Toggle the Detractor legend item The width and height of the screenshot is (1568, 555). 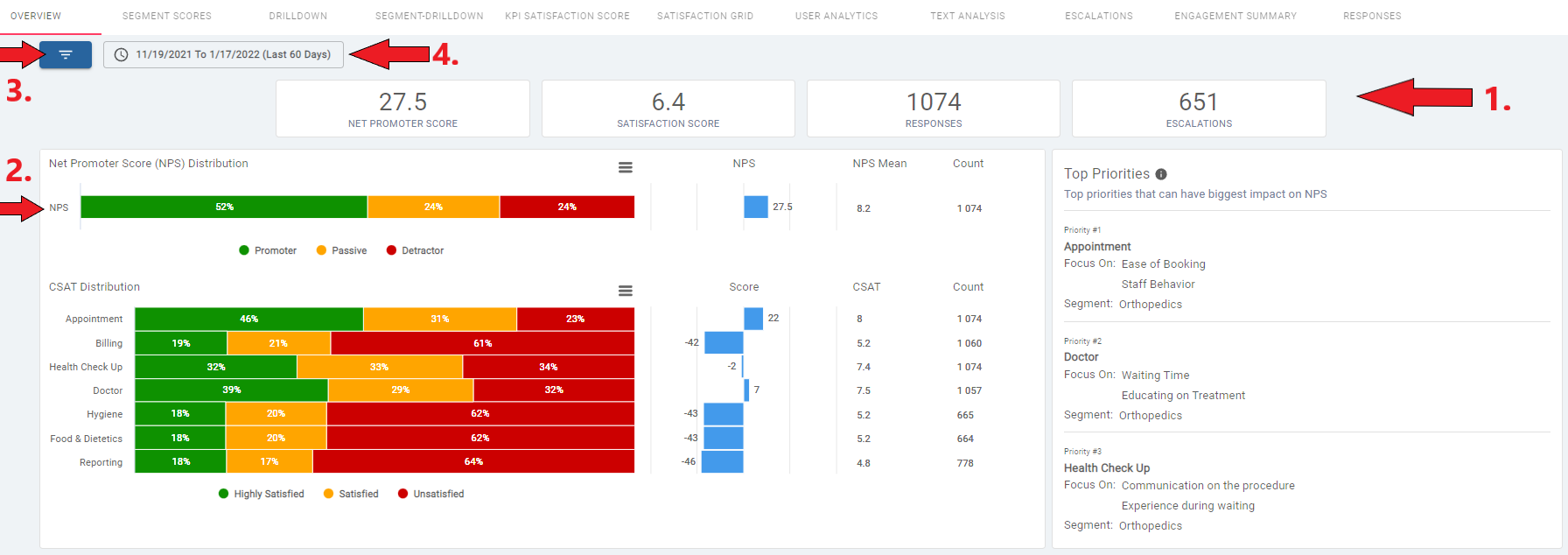(x=415, y=250)
